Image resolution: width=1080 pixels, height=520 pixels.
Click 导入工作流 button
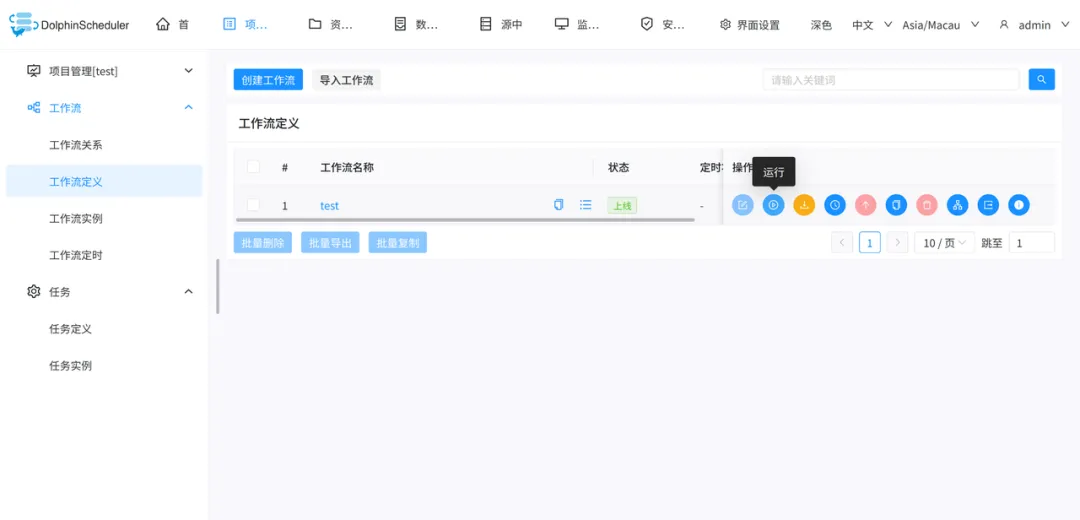[346, 80]
